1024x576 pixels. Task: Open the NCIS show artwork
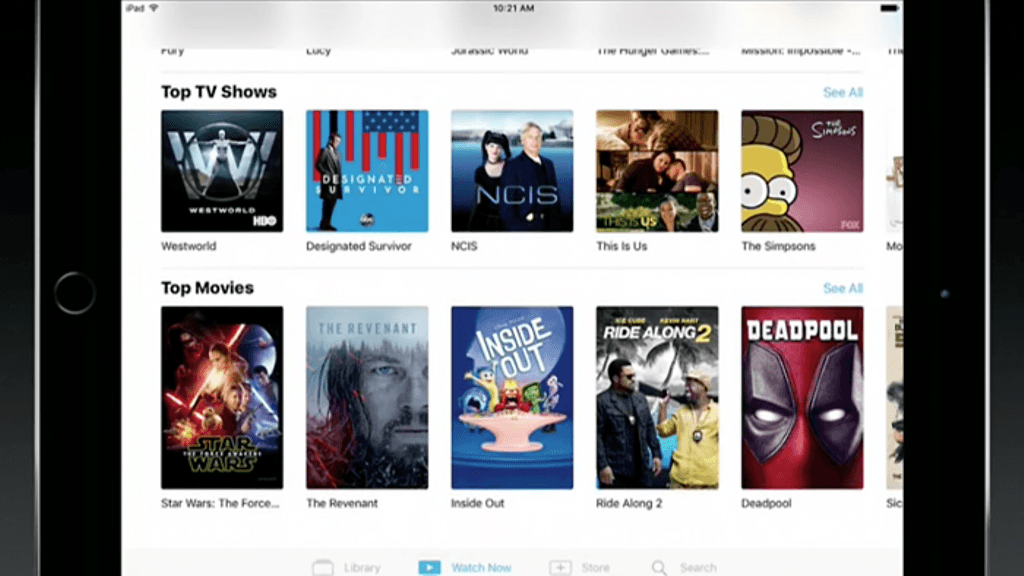click(512, 171)
